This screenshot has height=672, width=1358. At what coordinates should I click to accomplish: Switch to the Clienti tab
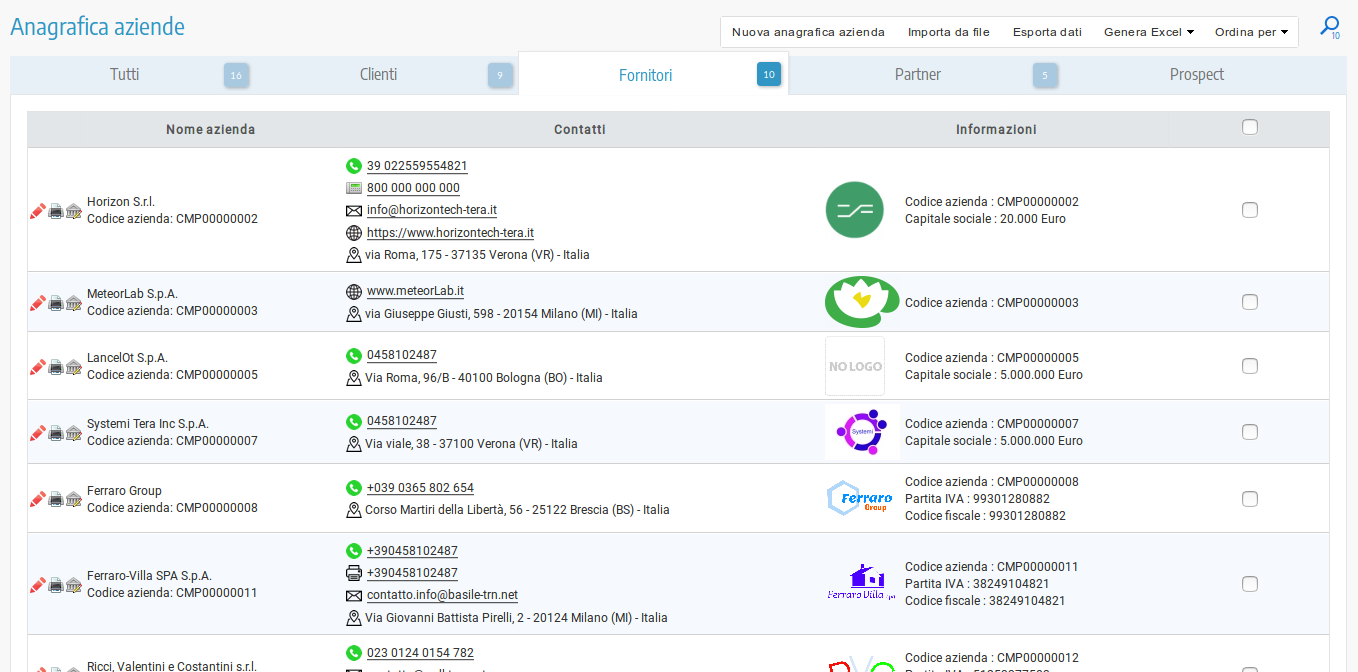tap(378, 75)
